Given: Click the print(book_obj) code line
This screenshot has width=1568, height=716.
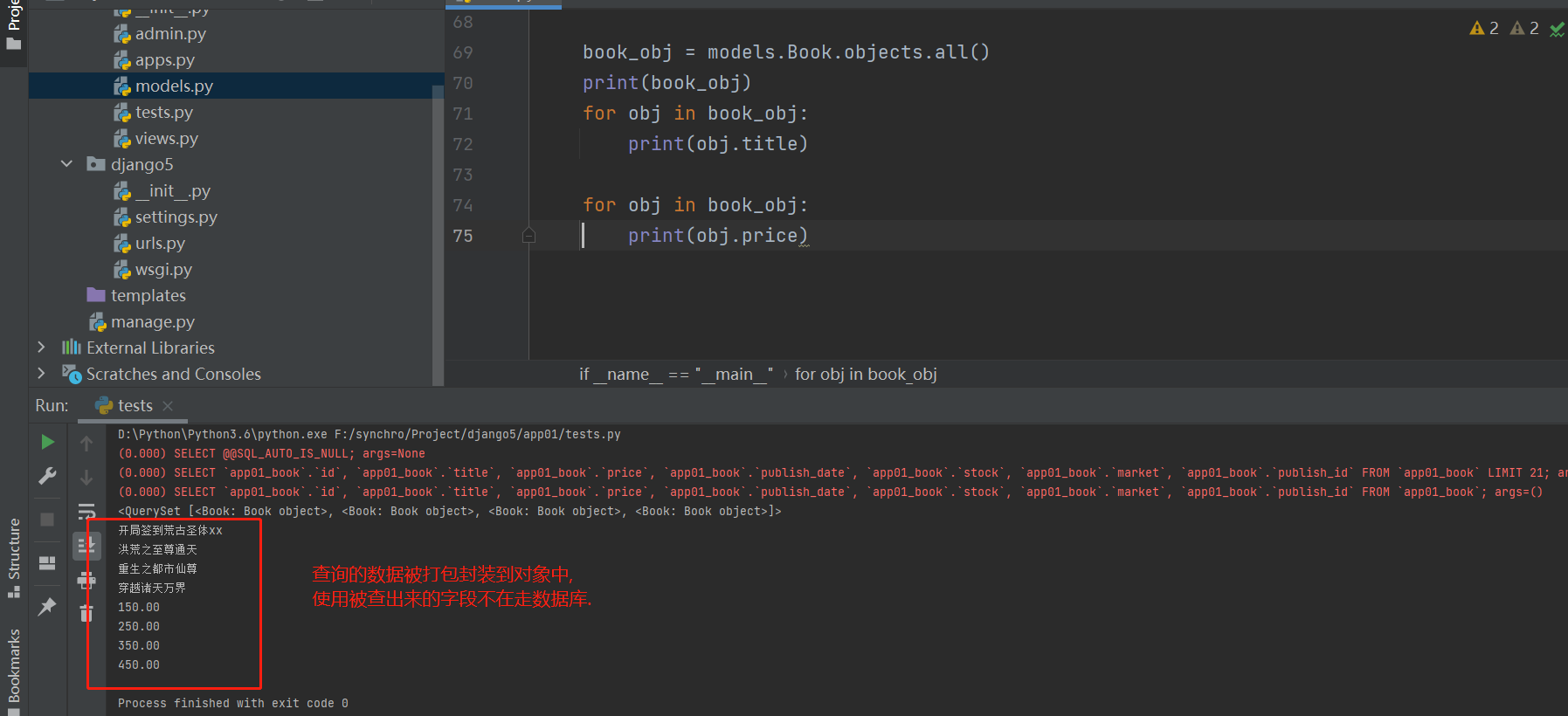Looking at the screenshot, I should [x=667, y=83].
